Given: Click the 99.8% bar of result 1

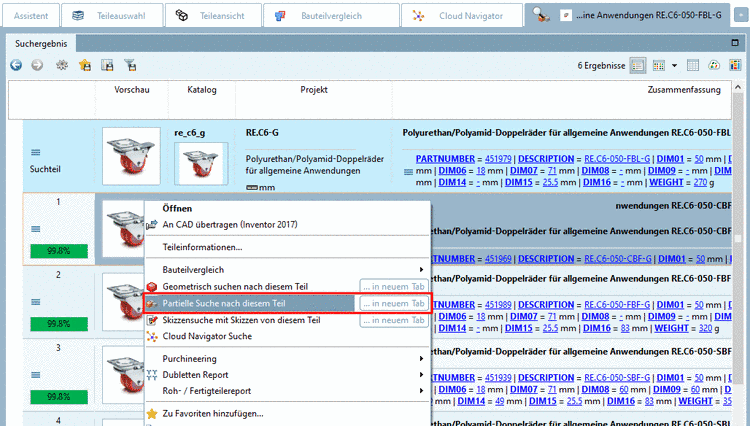Looking at the screenshot, I should (59, 251).
